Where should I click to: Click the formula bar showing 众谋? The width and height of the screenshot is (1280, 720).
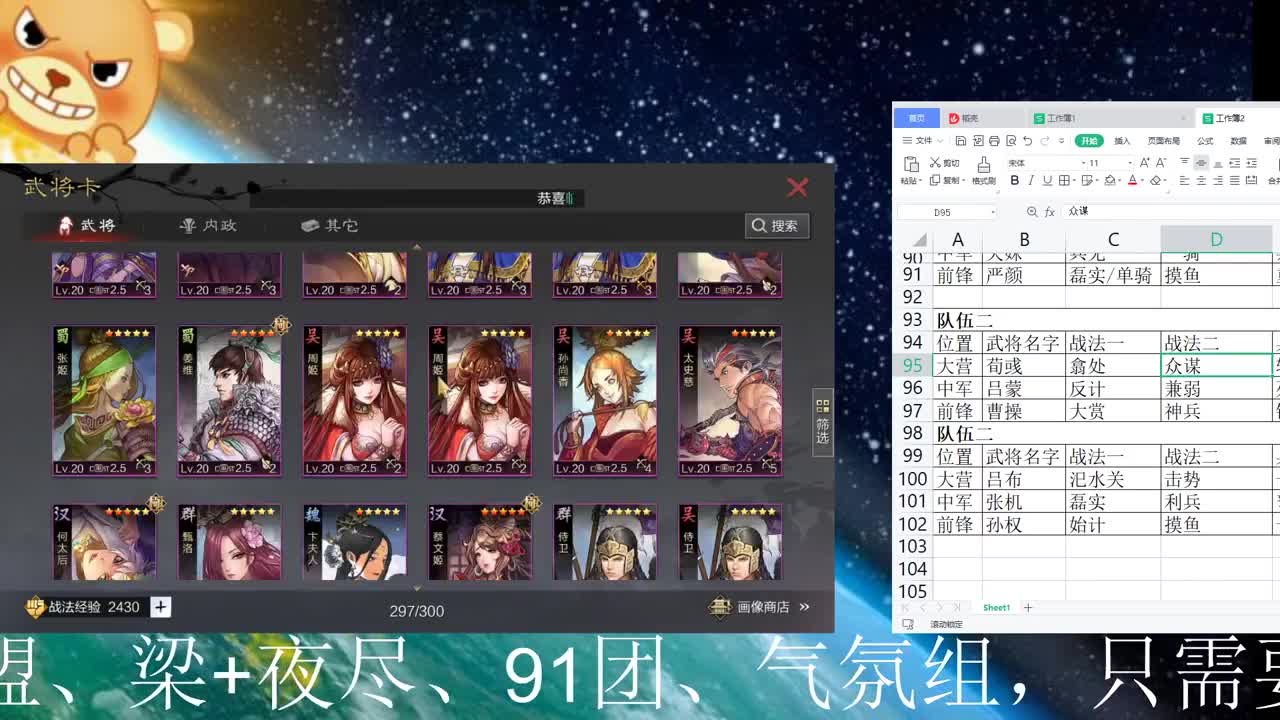pyautogui.click(x=1172, y=212)
